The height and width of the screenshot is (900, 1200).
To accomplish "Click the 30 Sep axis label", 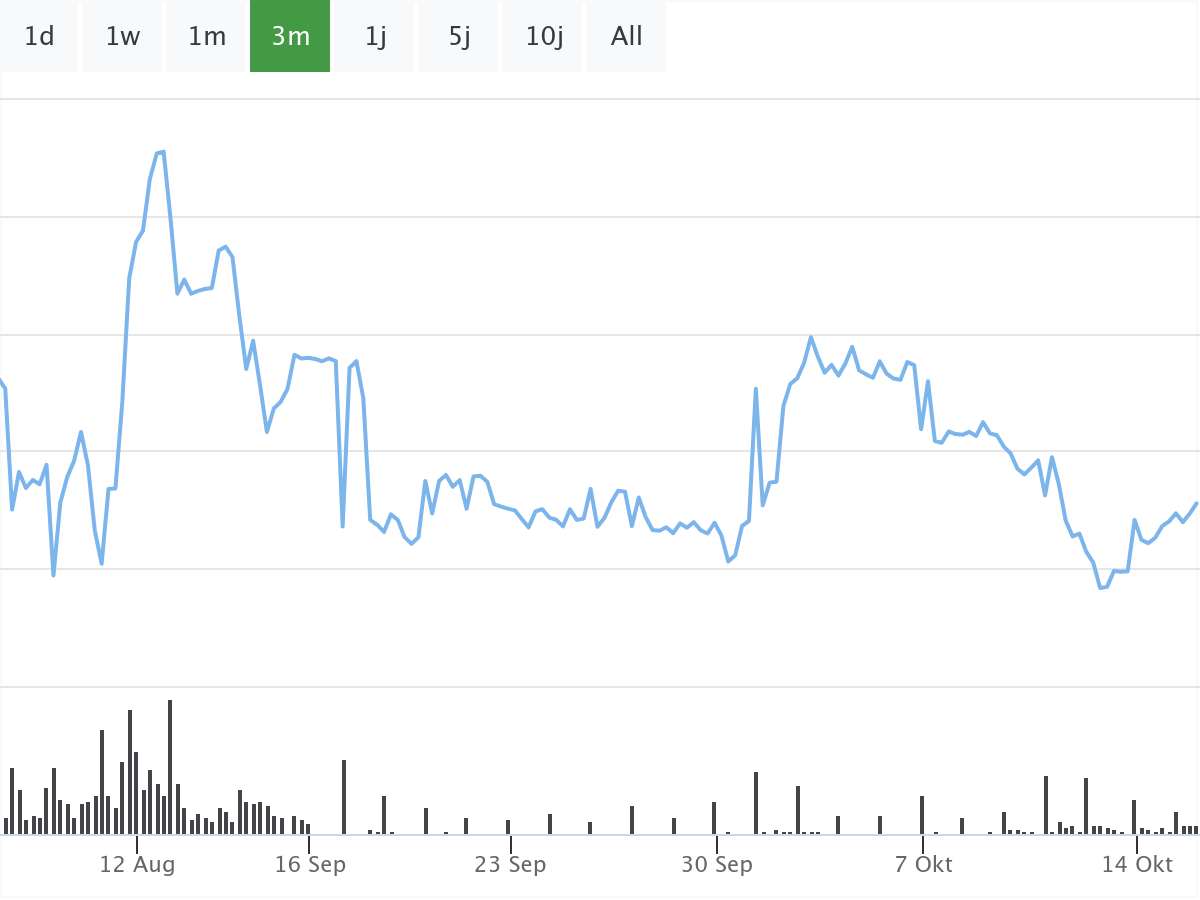I will [x=717, y=864].
